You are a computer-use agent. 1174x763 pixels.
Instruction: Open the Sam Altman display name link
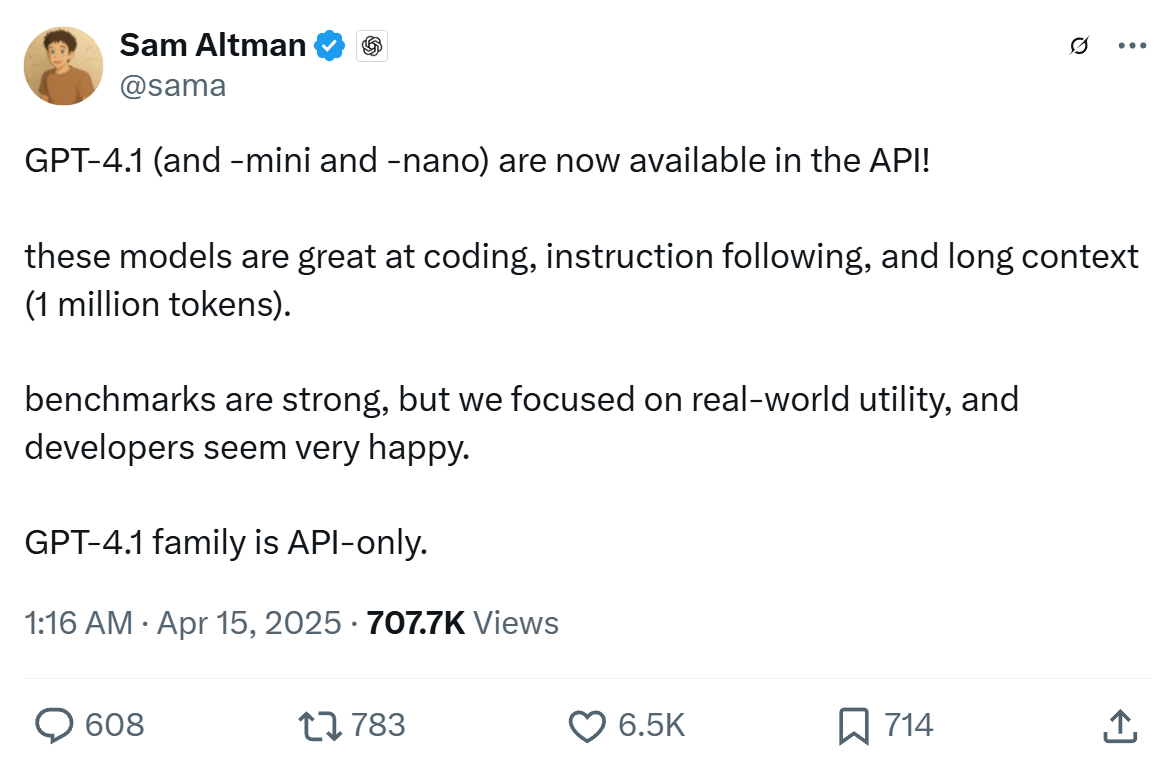(212, 44)
